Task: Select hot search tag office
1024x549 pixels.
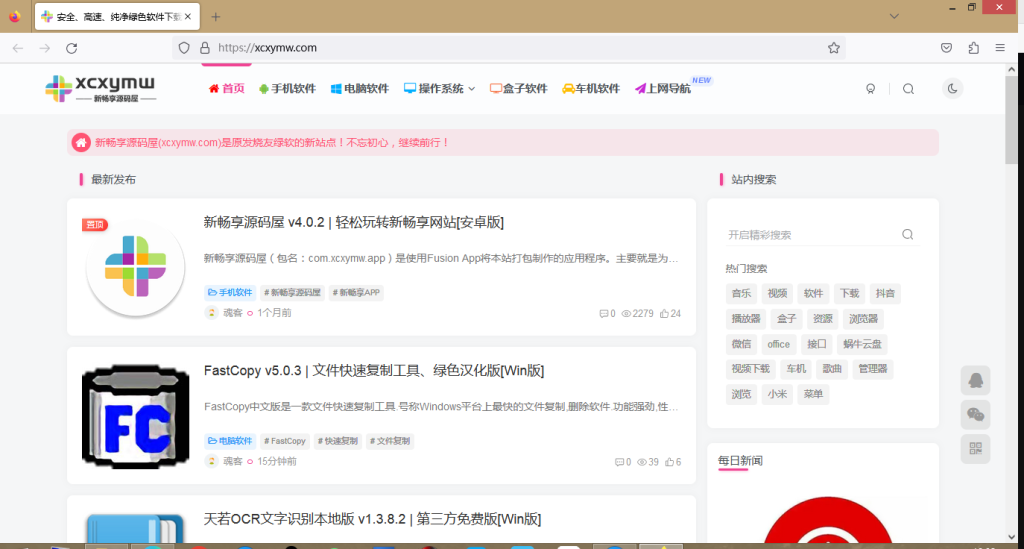Action: [x=778, y=344]
